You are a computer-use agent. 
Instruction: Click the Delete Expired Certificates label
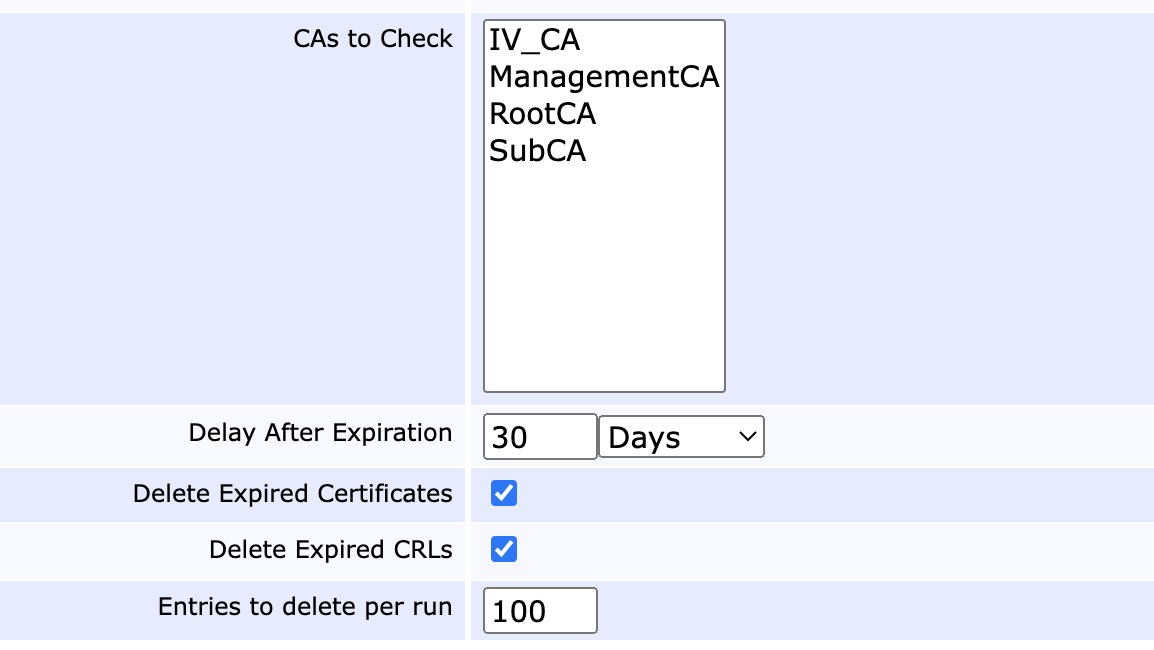point(292,493)
